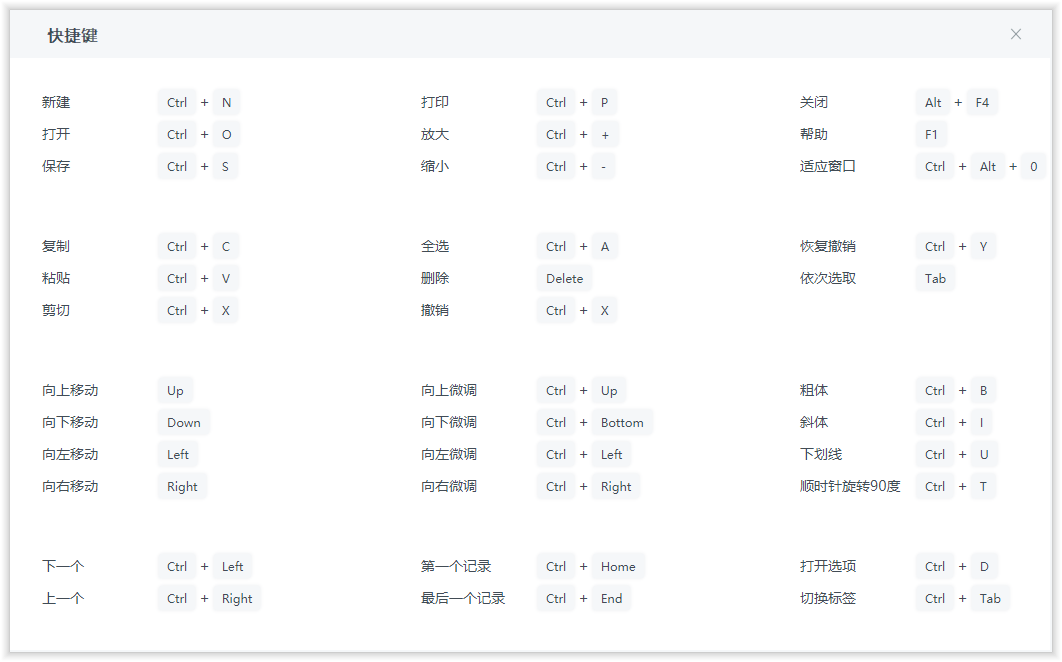Click the D key in 打开选项 row
This screenshot has height=662, width=1062.
[984, 566]
